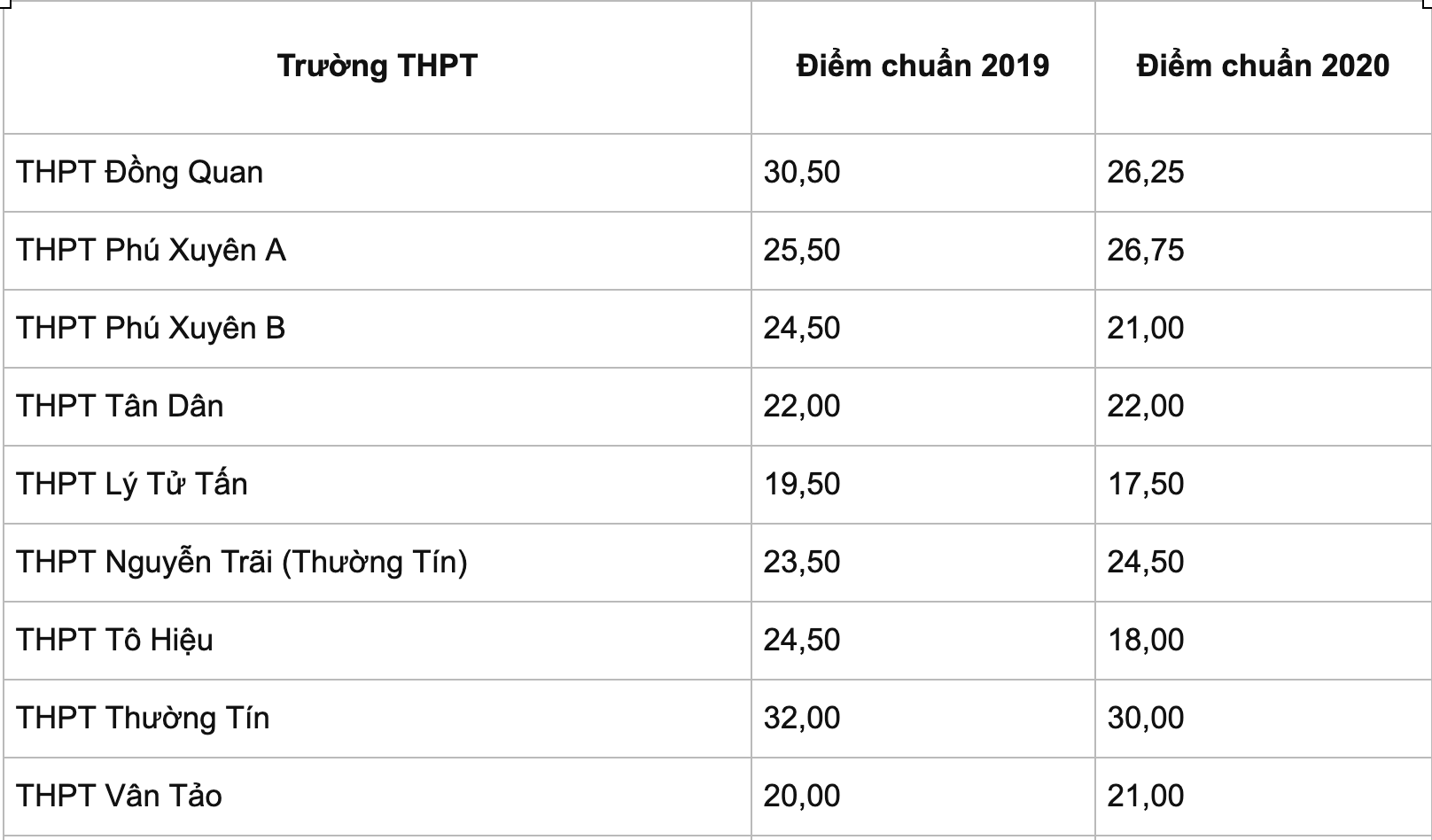Click Tô Hiệu's 2020 score 18,00
The height and width of the screenshot is (840, 1432).
coord(1145,640)
